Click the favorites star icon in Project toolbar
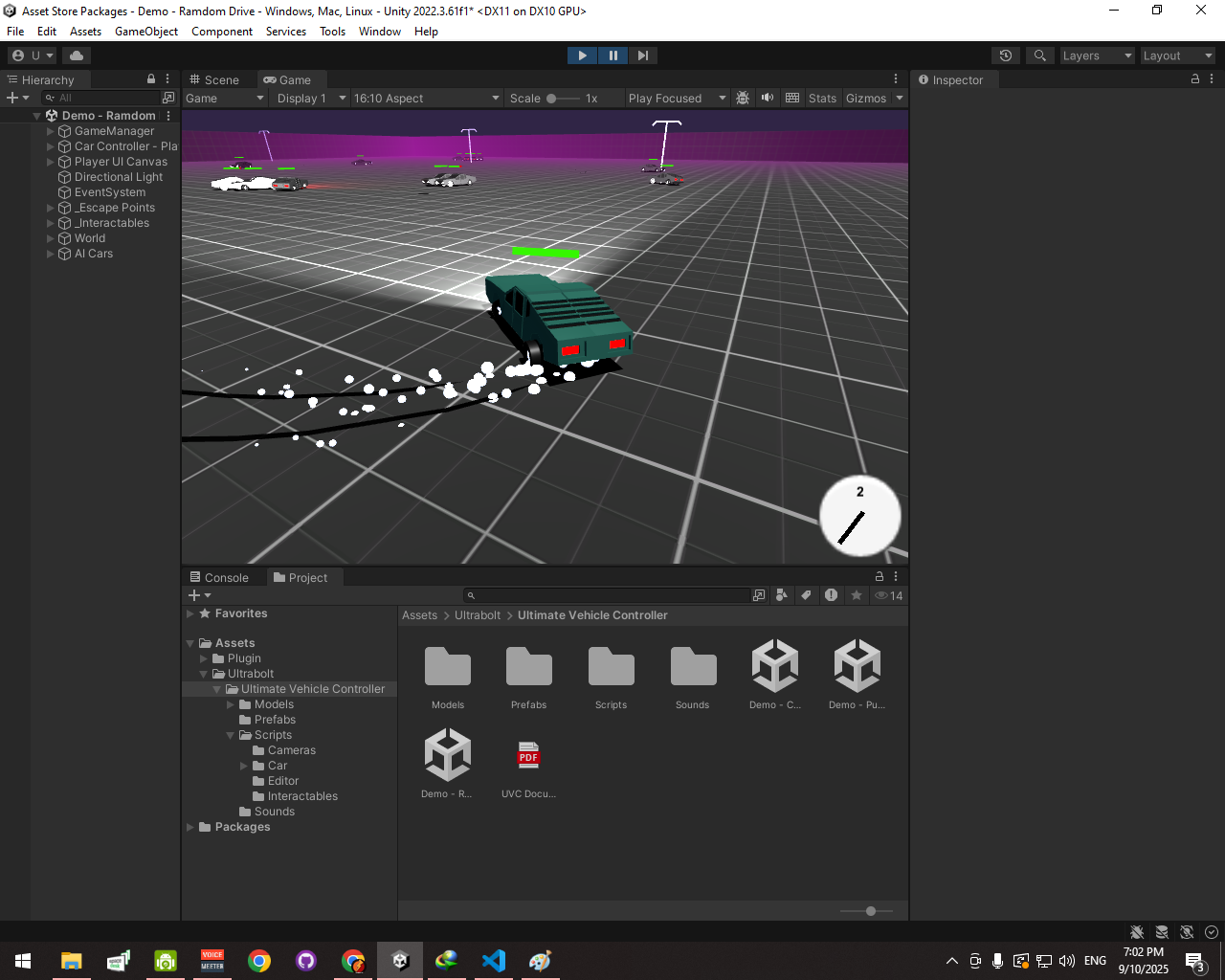The image size is (1225, 980). pos(857,595)
